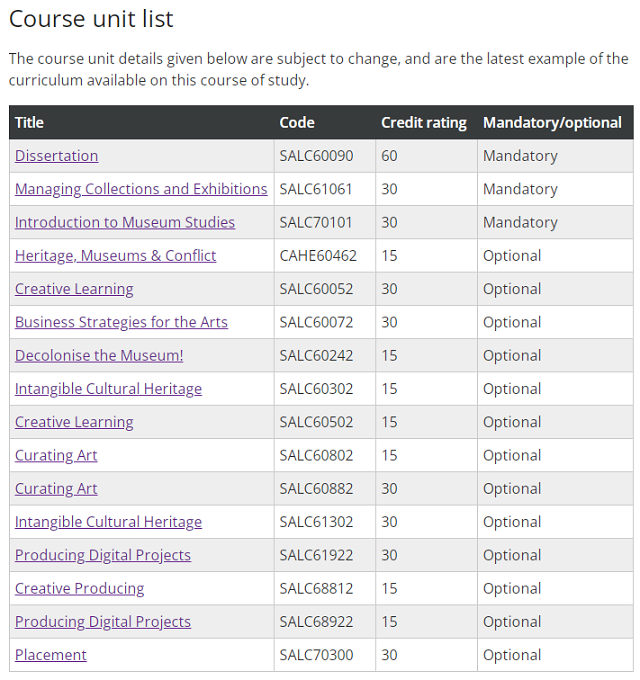The width and height of the screenshot is (640, 680).
Task: Open Intangible Cultural Heritage link for SALC61302
Action: tap(108, 522)
